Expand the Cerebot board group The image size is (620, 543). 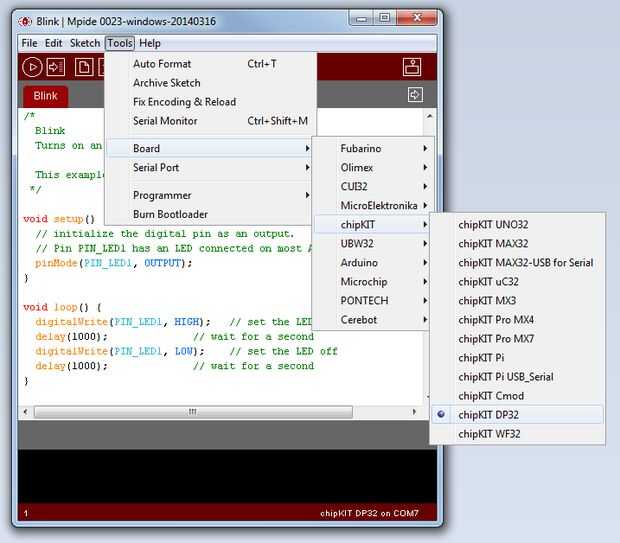pyautogui.click(x=373, y=319)
